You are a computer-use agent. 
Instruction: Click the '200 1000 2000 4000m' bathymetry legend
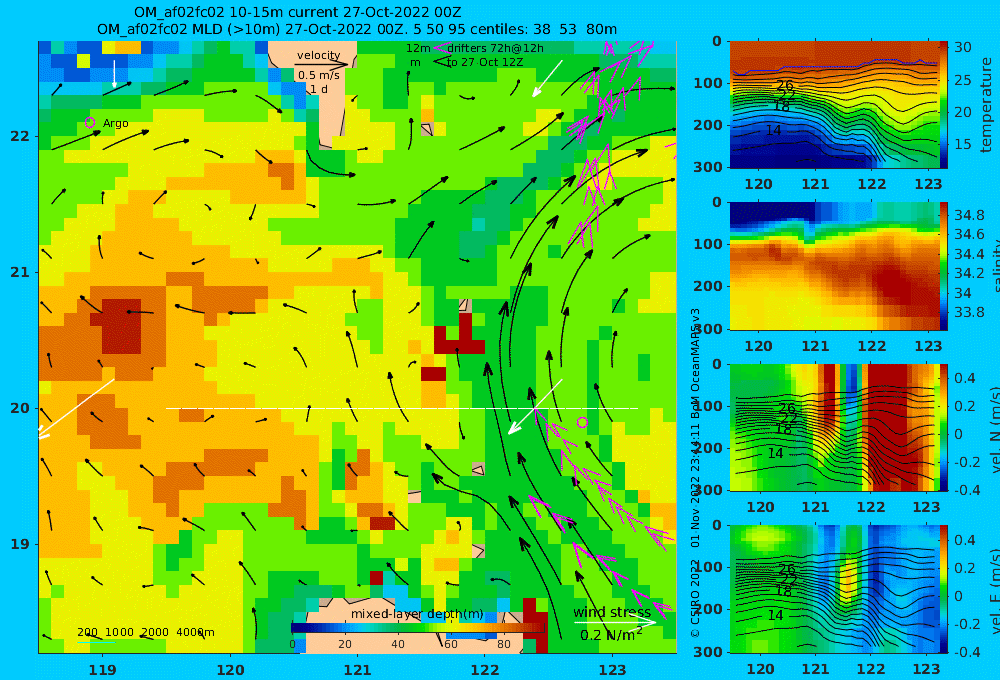point(146,632)
